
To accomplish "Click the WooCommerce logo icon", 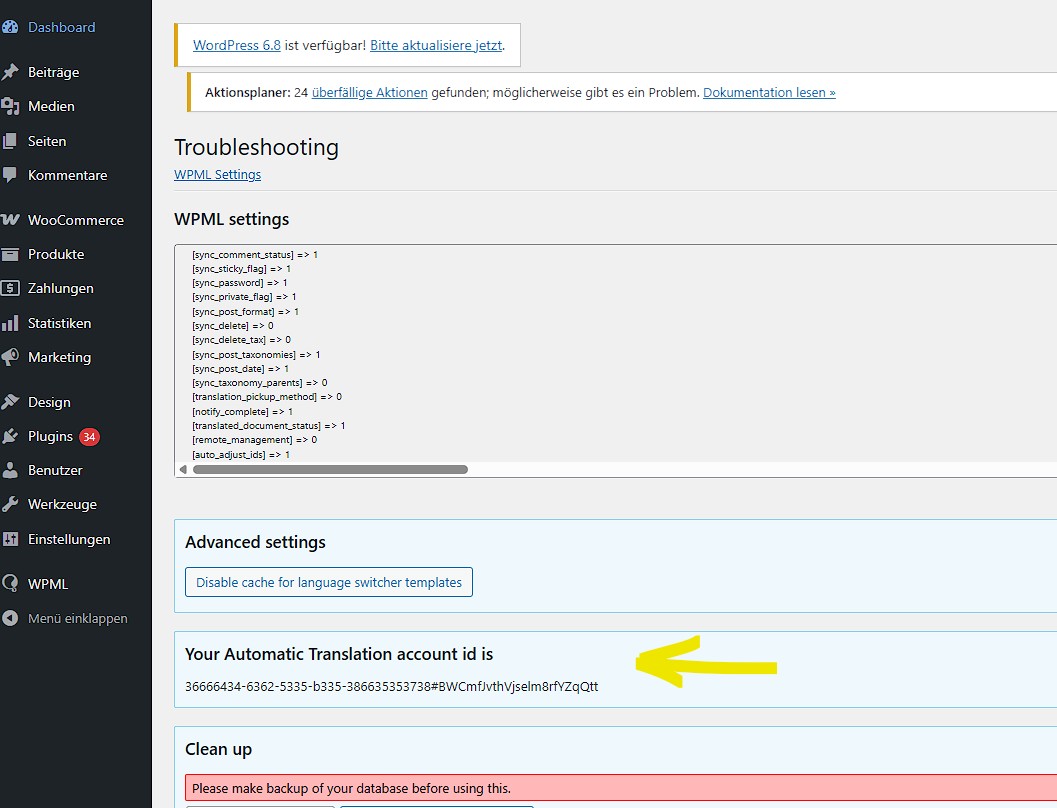I will pyautogui.click(x=10, y=220).
